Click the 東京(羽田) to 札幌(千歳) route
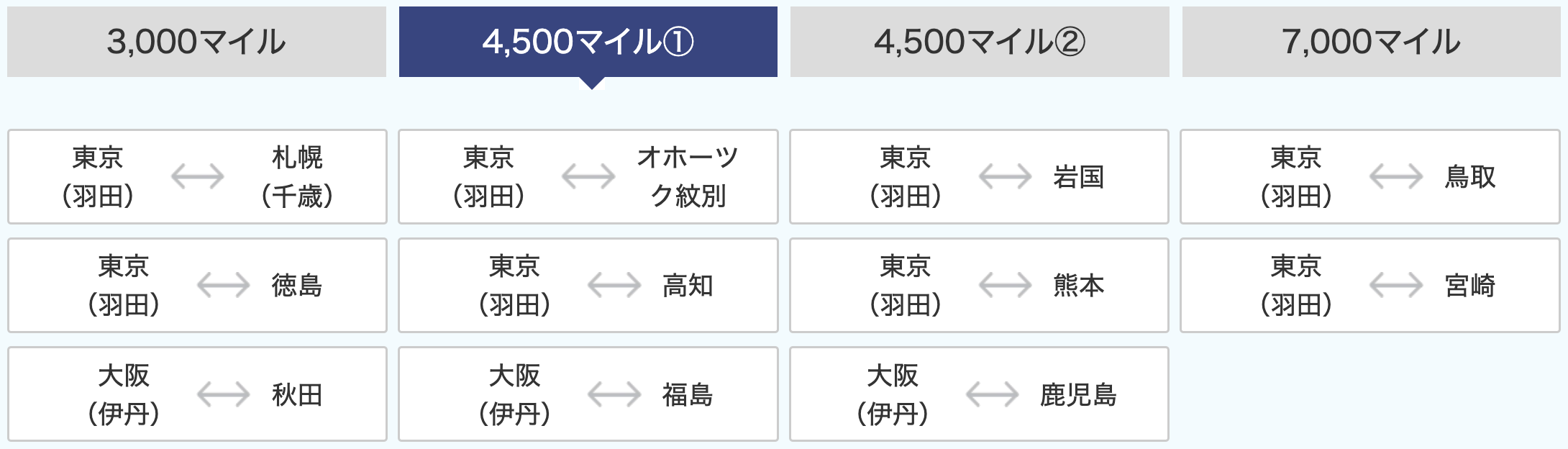Screen dimensions: 1568x449 point(197,177)
